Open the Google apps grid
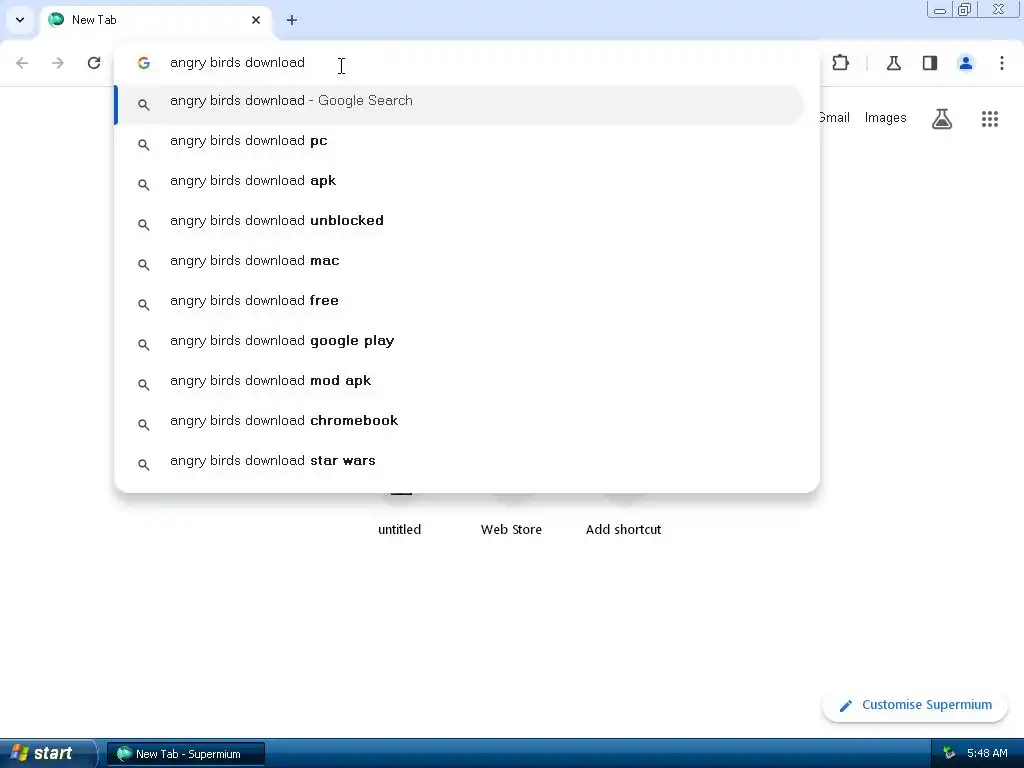 coord(989,118)
